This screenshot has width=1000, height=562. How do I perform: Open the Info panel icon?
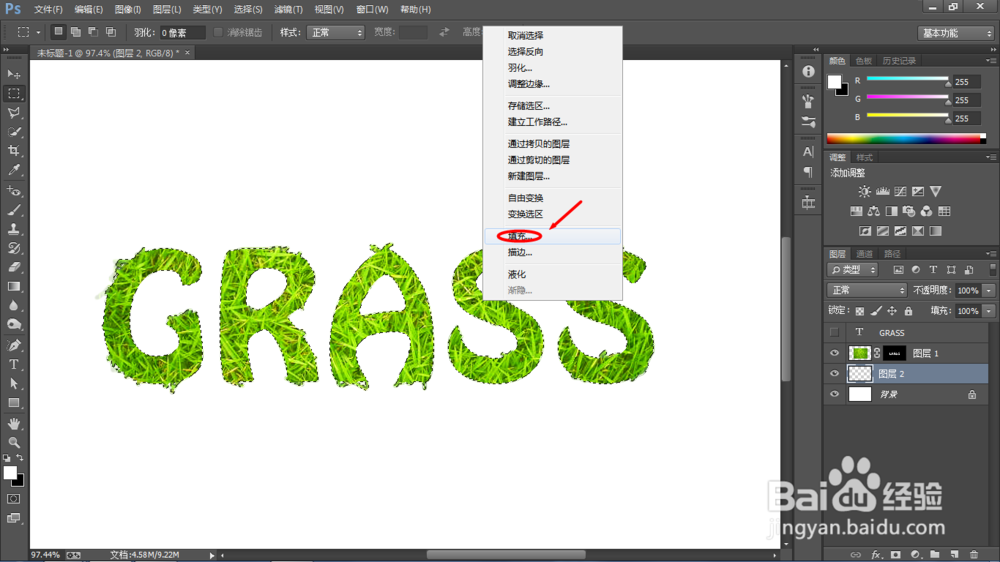[808, 71]
